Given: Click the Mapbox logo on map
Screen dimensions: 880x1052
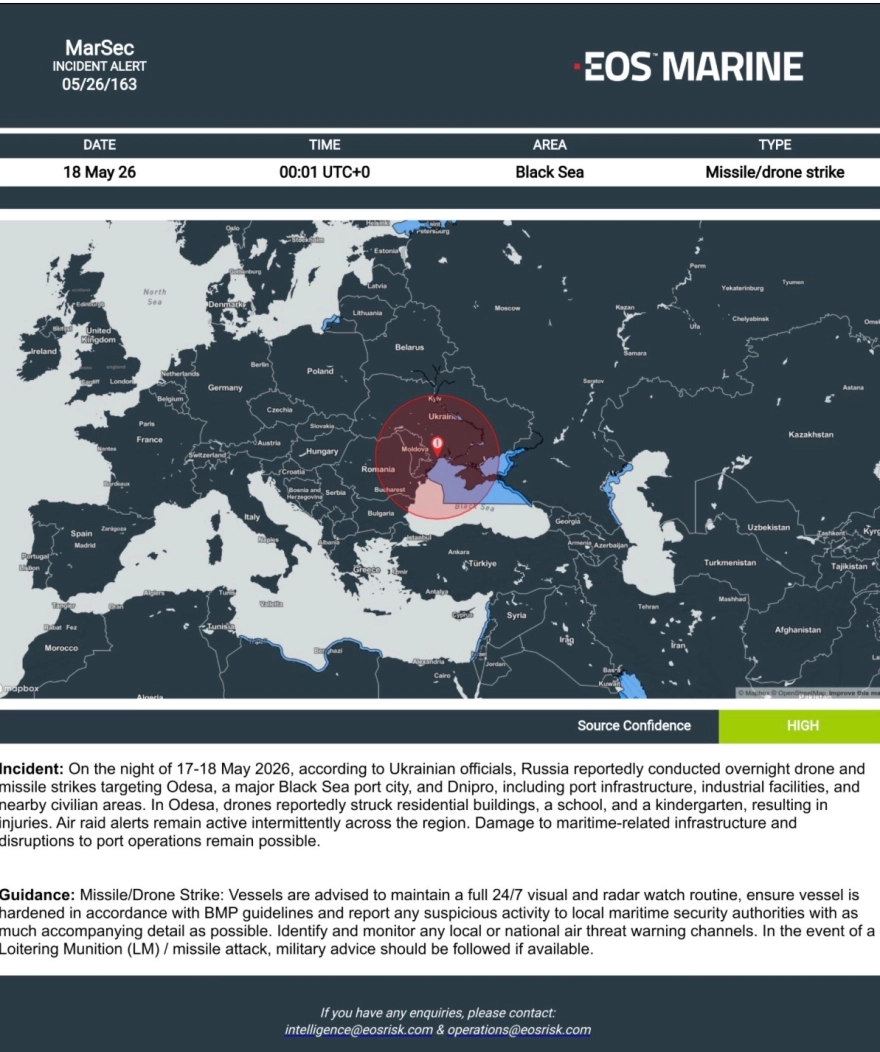Looking at the screenshot, I should coord(19,688).
